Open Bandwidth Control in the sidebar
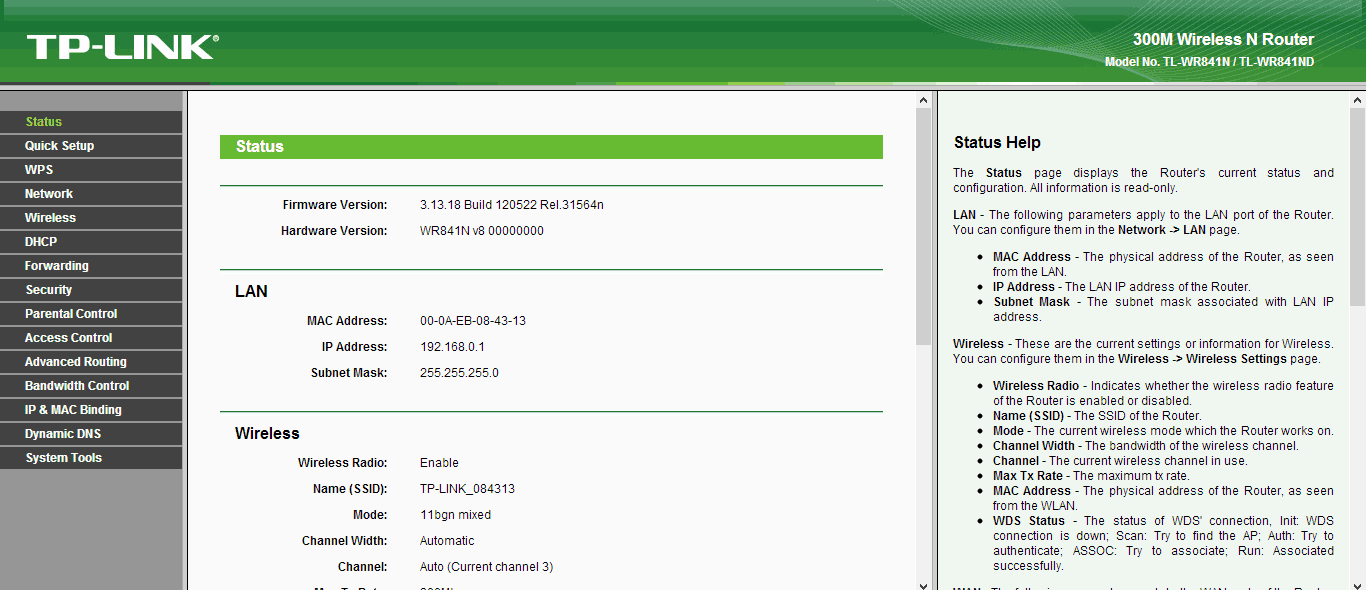This screenshot has width=1366, height=590. click(77, 386)
